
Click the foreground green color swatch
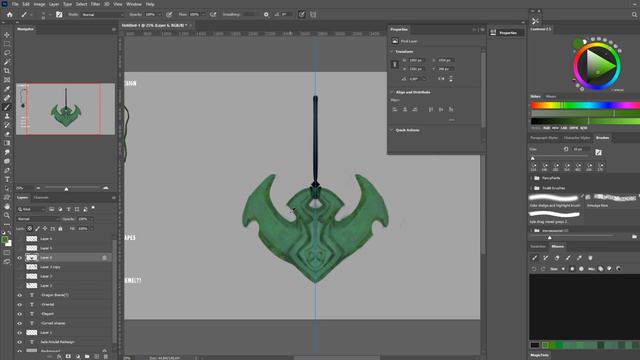pyautogui.click(x=5, y=240)
